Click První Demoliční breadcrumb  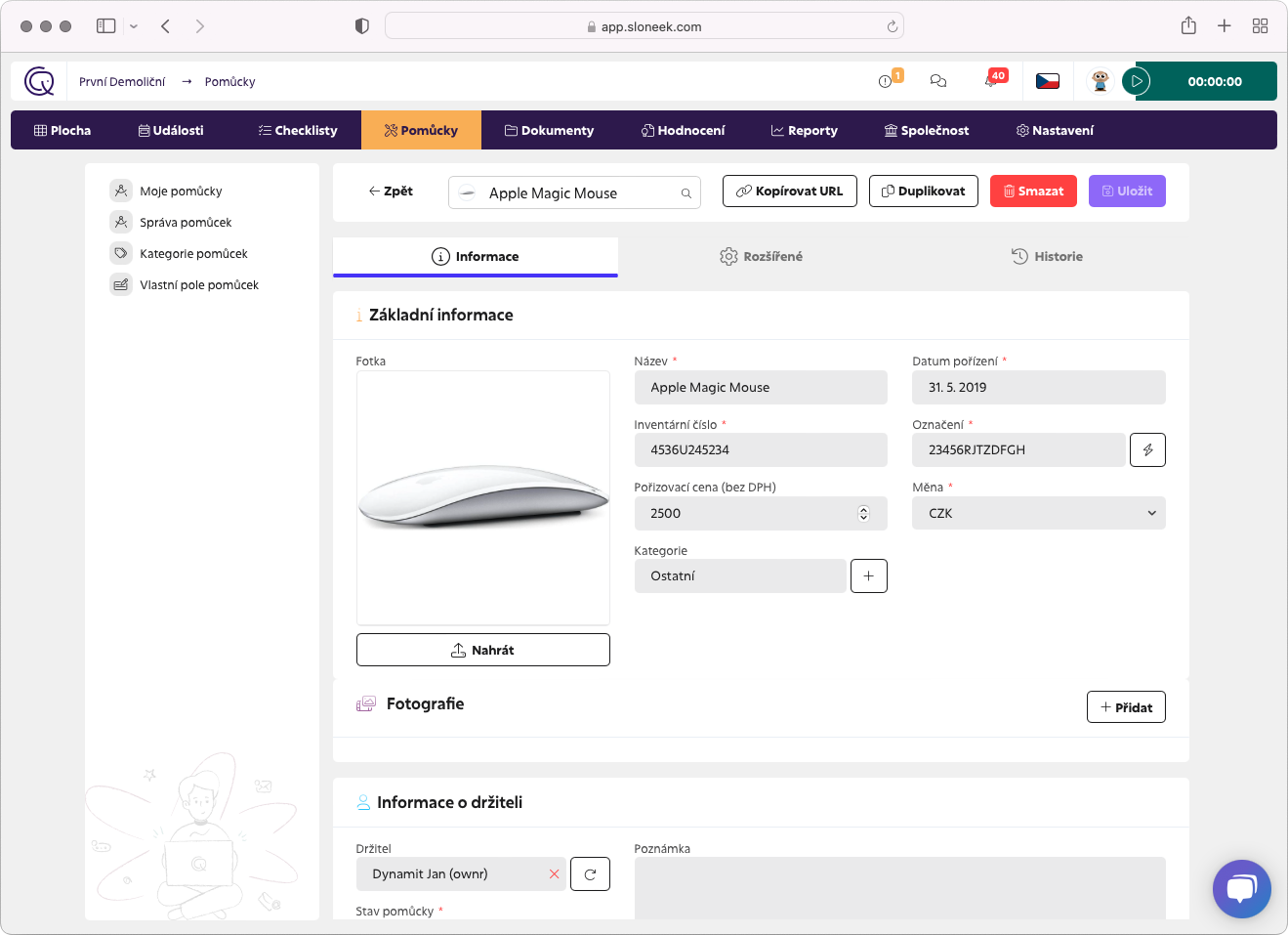tap(122, 81)
